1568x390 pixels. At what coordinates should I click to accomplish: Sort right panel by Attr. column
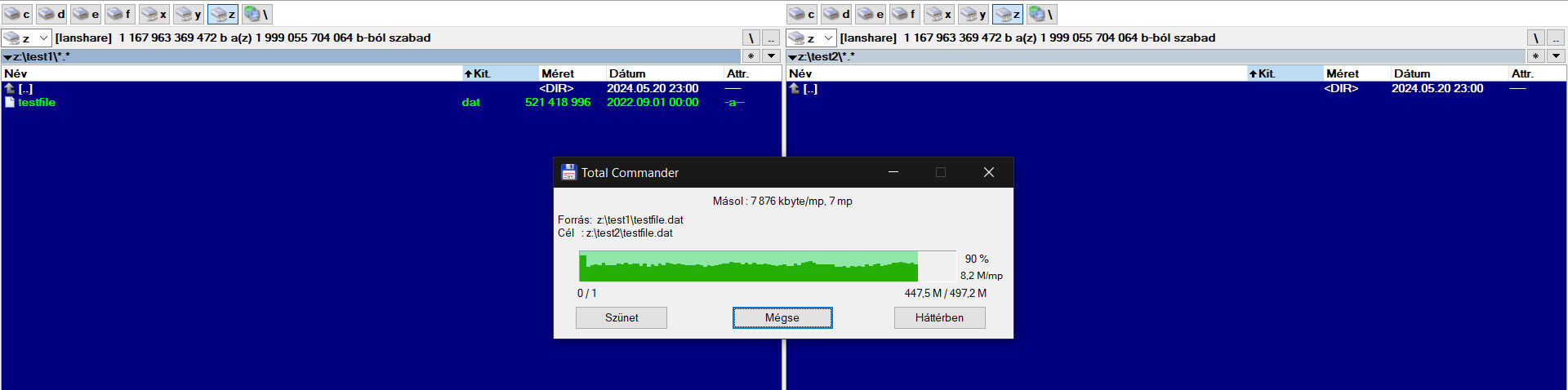click(1538, 73)
